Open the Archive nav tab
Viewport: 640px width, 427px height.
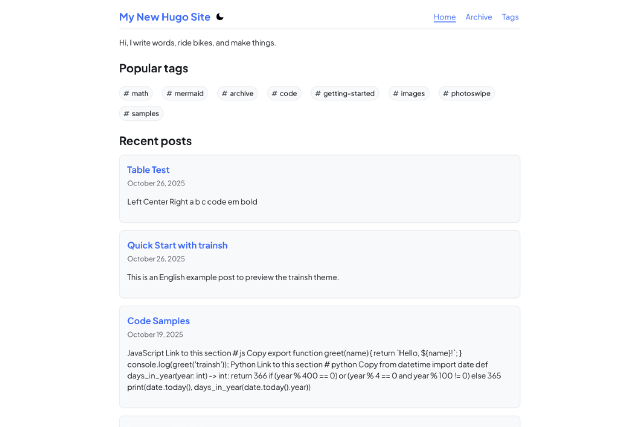point(479,17)
